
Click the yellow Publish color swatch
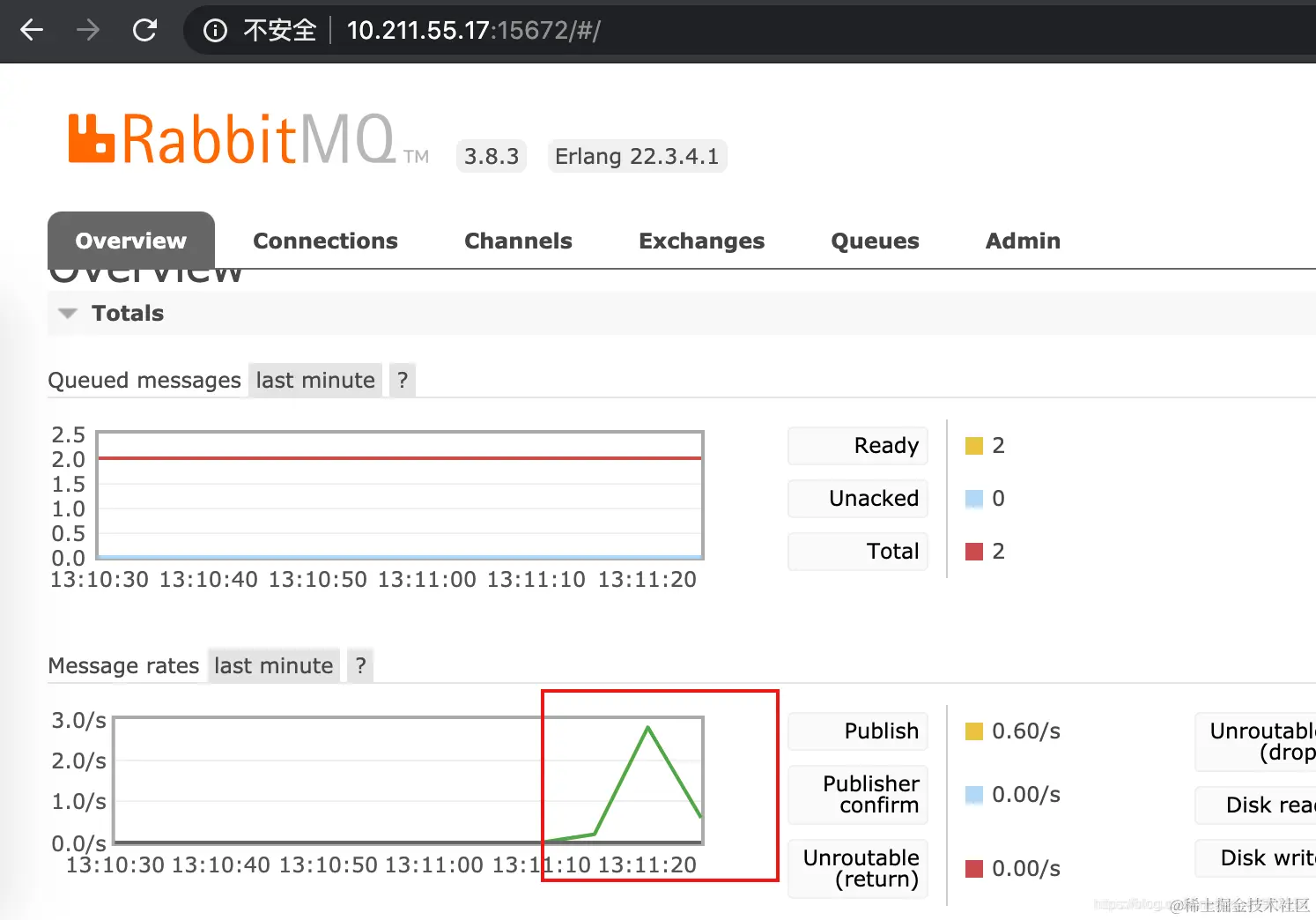point(974,731)
